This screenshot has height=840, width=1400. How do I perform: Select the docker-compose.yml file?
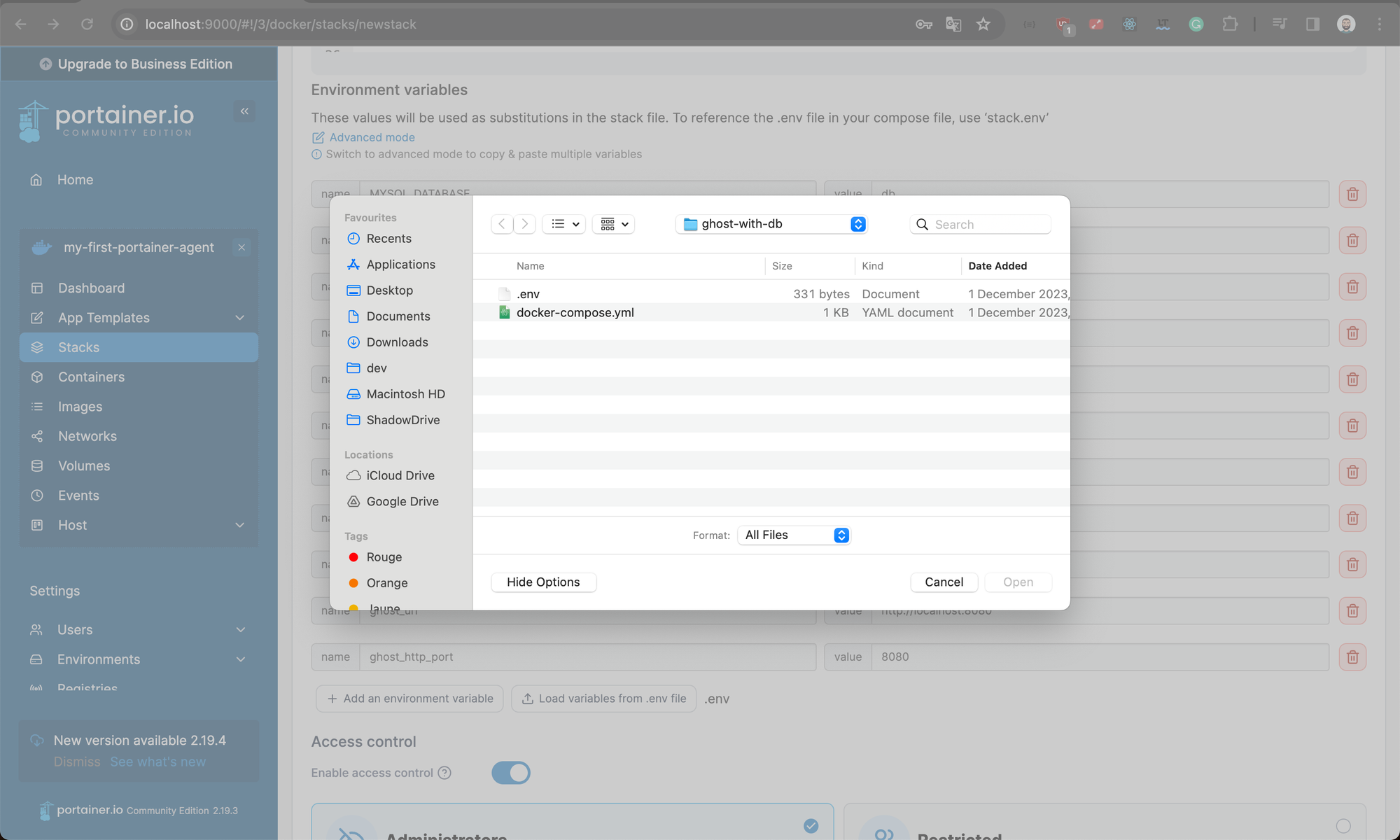pyautogui.click(x=575, y=313)
